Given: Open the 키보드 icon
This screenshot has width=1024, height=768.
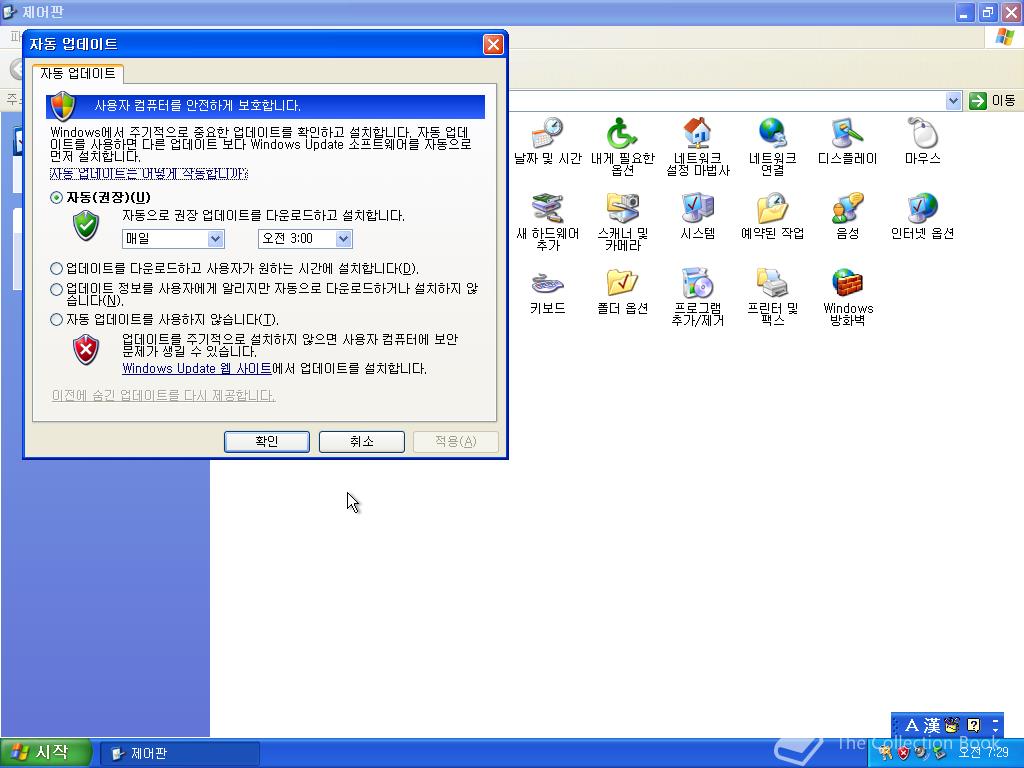Looking at the screenshot, I should click(x=547, y=291).
